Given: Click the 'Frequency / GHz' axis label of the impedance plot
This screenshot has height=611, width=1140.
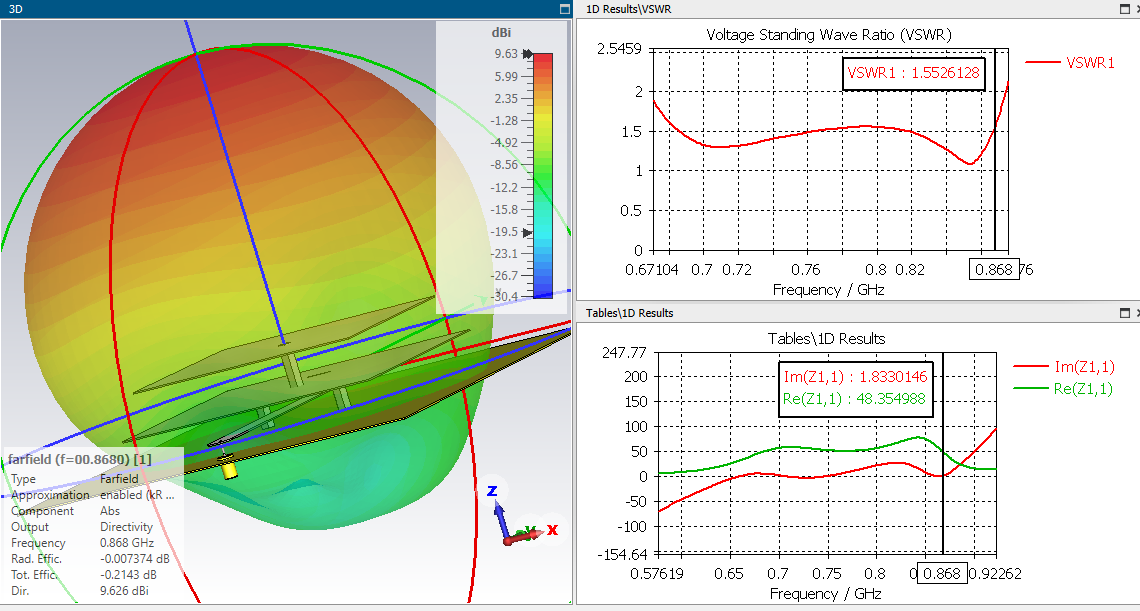Looking at the screenshot, I should tap(826, 594).
